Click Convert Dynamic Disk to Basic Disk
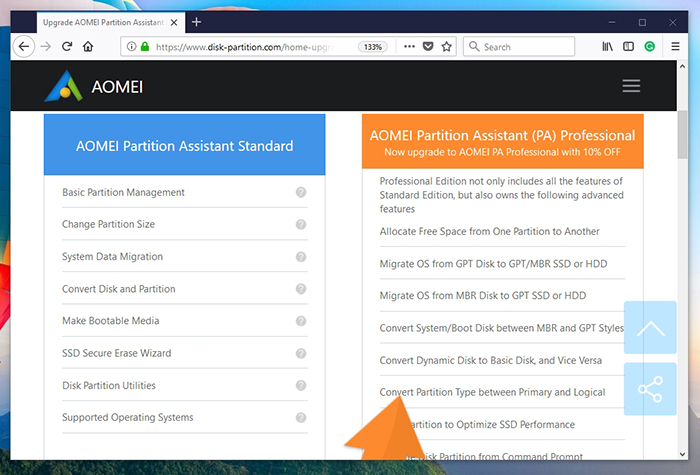This screenshot has width=700, height=475. pyautogui.click(x=491, y=360)
